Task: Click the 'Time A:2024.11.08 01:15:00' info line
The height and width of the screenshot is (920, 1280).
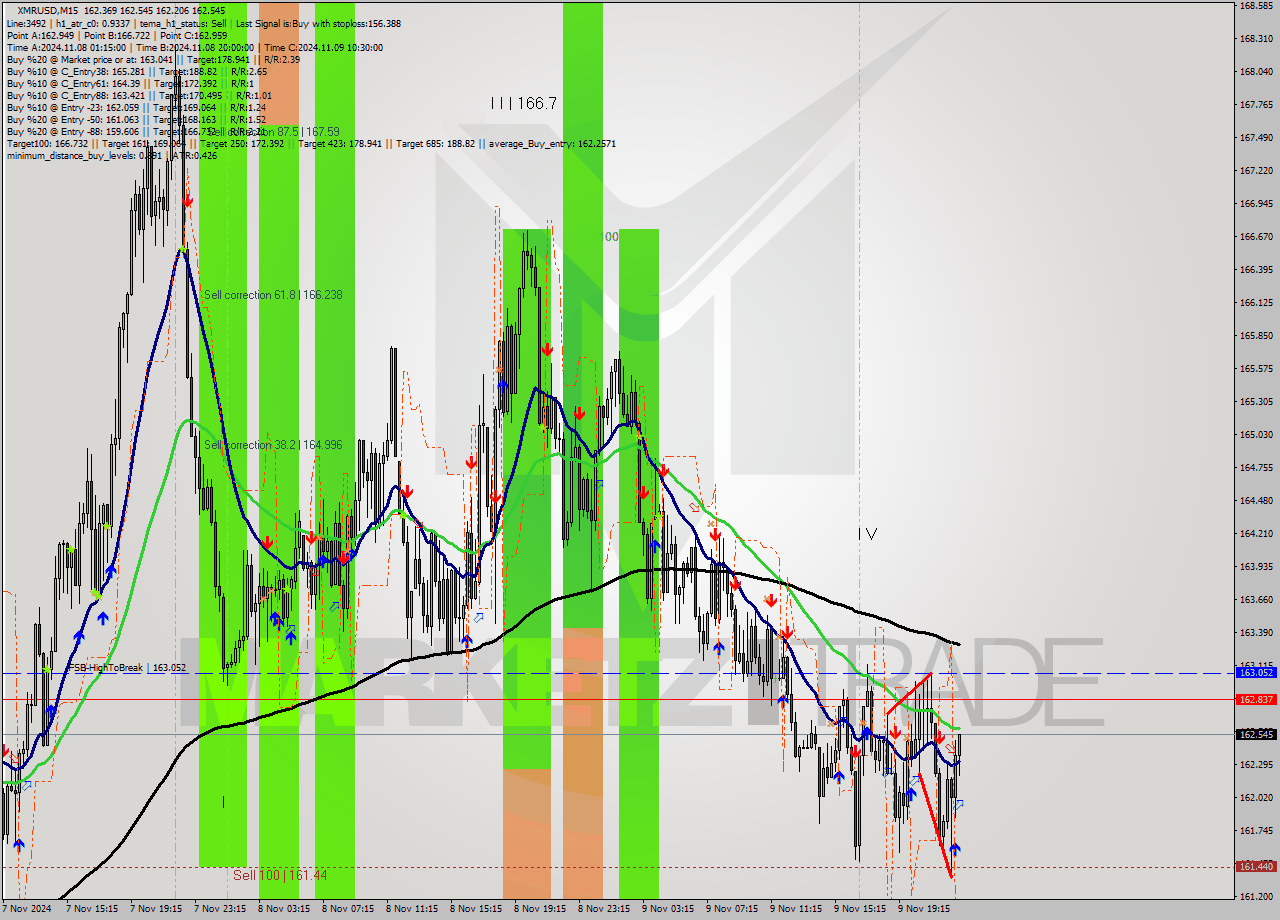Action: (x=194, y=47)
